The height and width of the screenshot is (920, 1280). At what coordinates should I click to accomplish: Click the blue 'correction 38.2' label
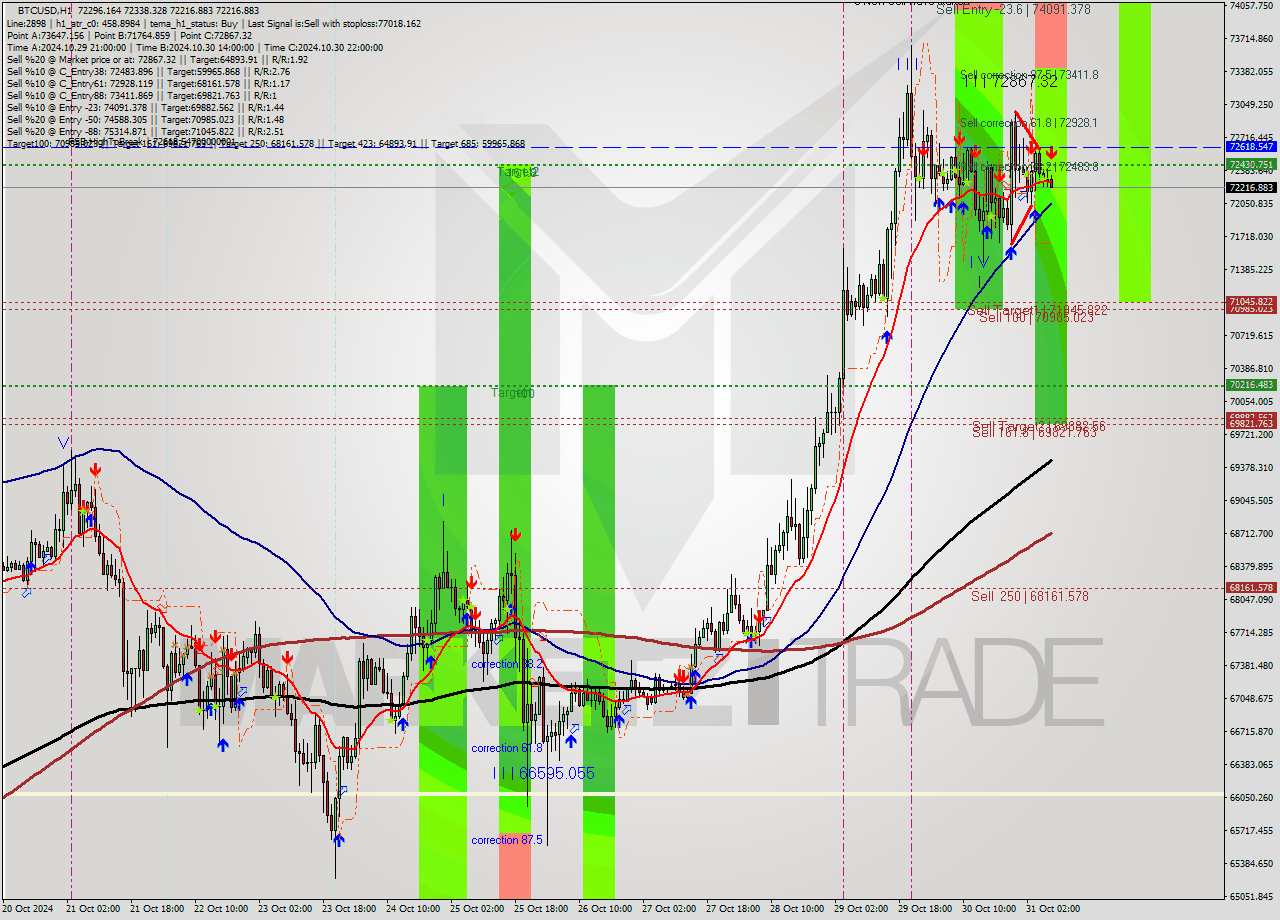click(x=506, y=664)
